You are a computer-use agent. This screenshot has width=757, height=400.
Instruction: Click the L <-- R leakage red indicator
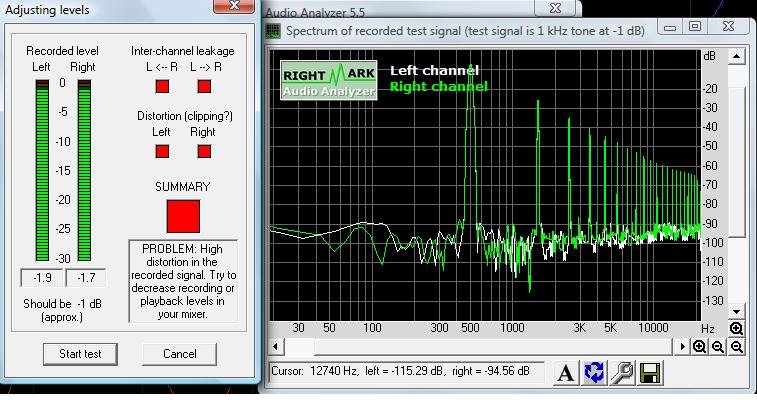(x=162, y=86)
